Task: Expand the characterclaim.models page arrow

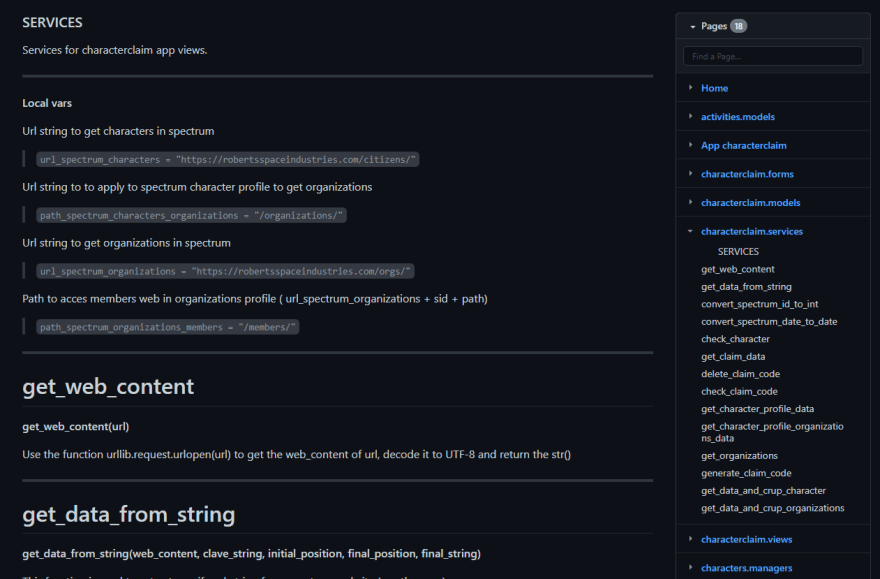Action: click(x=690, y=202)
